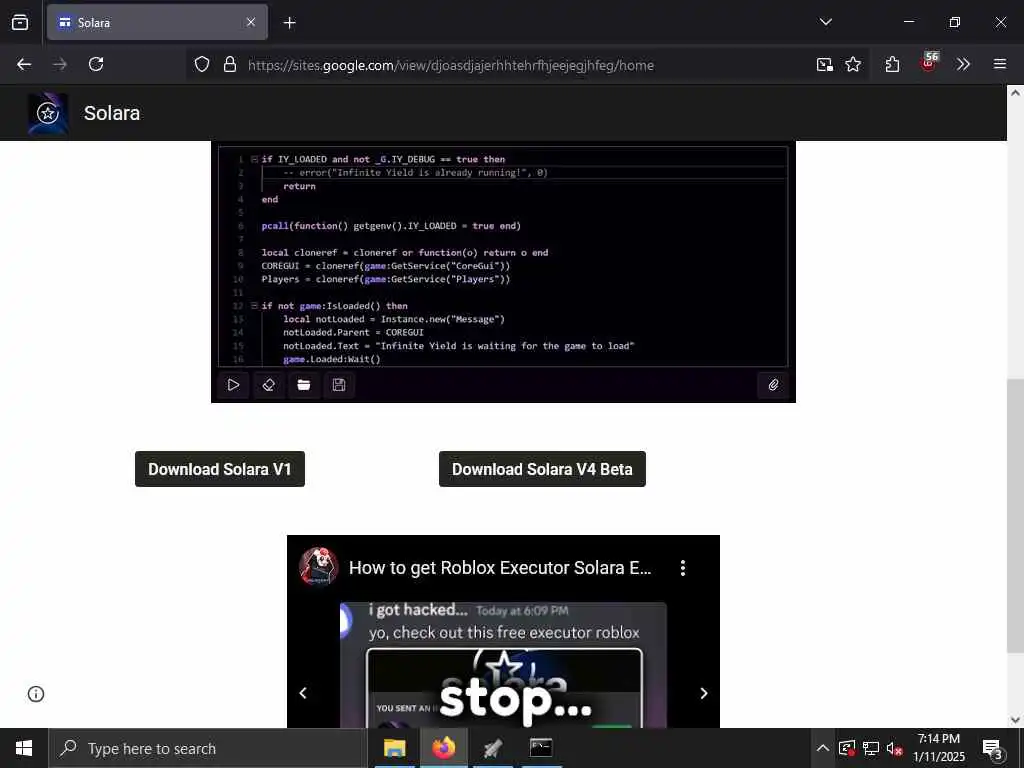Click the Firefox View icon in the tab bar

[x=20, y=22]
